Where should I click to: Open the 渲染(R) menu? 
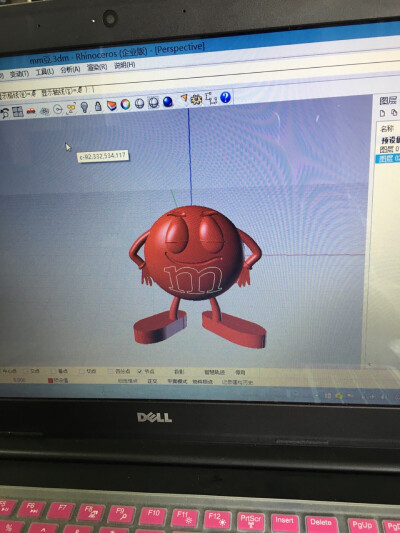click(97, 67)
